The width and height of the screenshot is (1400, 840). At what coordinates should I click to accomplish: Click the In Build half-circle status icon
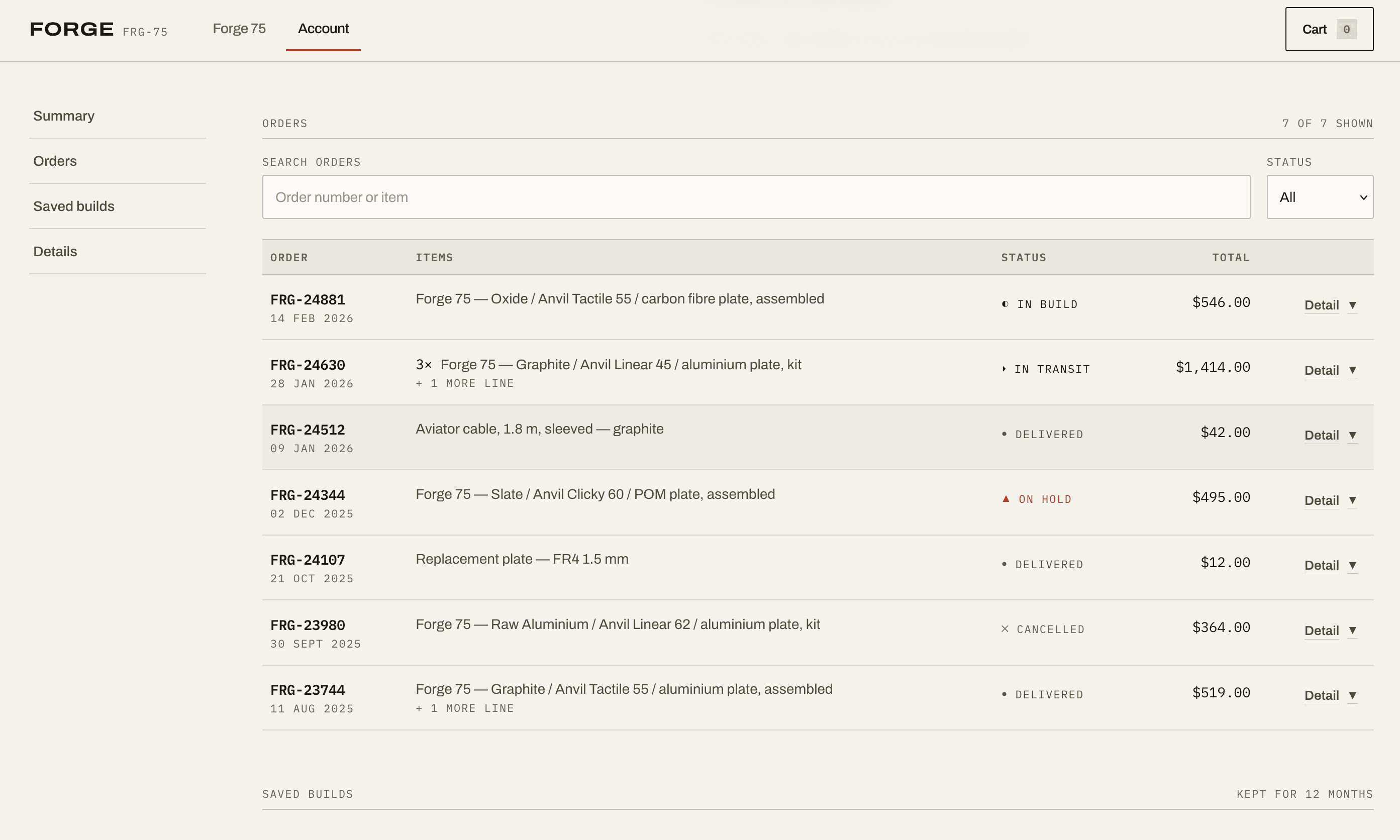pyautogui.click(x=1005, y=304)
